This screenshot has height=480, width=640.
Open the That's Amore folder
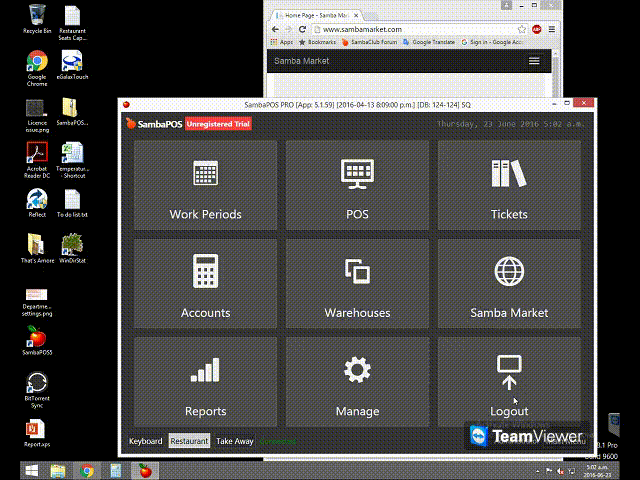pyautogui.click(x=37, y=248)
